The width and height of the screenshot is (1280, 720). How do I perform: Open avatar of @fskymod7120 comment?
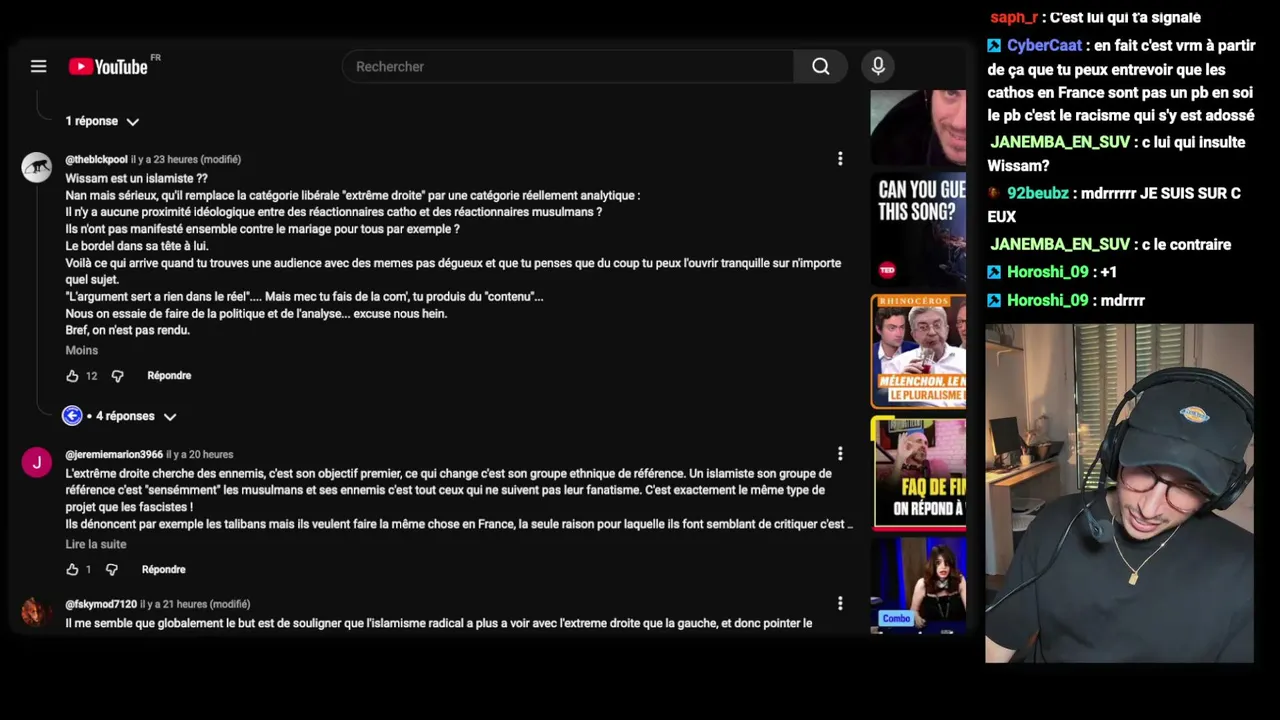(37, 611)
